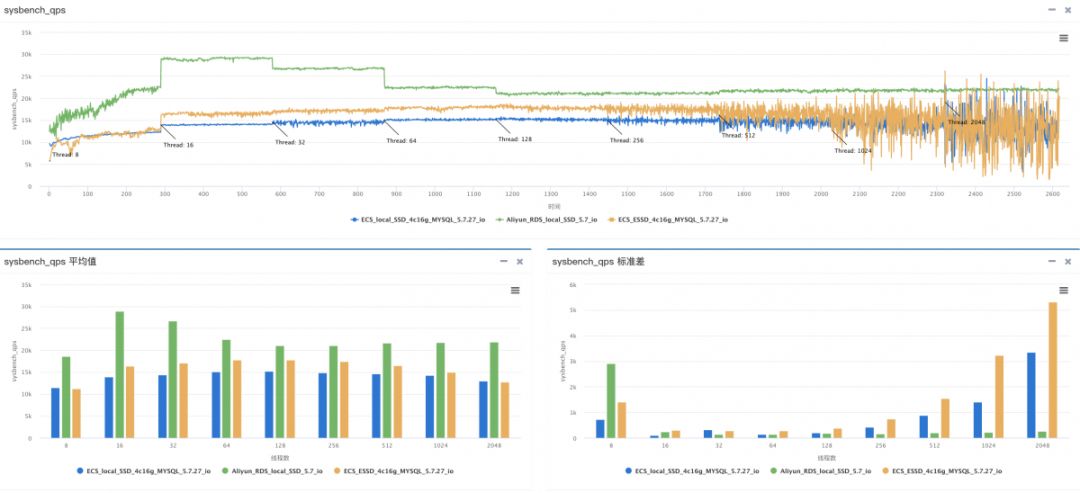Close the top sysbench_qps line chart panel
The width and height of the screenshot is (1080, 493).
pyautogui.click(x=1066, y=9)
